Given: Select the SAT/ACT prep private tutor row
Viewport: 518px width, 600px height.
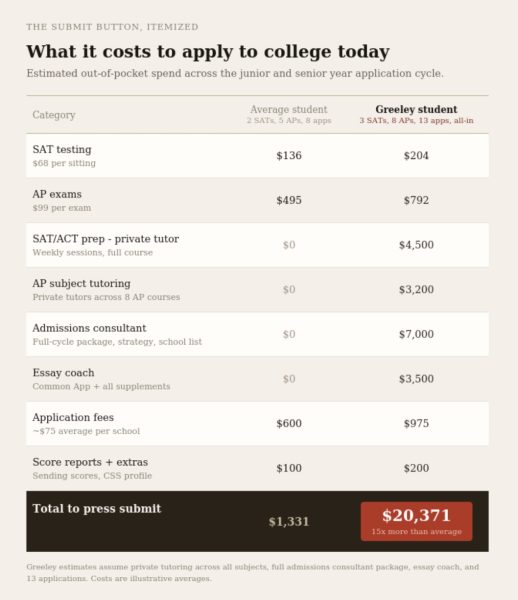Looking at the screenshot, I should [x=257, y=245].
